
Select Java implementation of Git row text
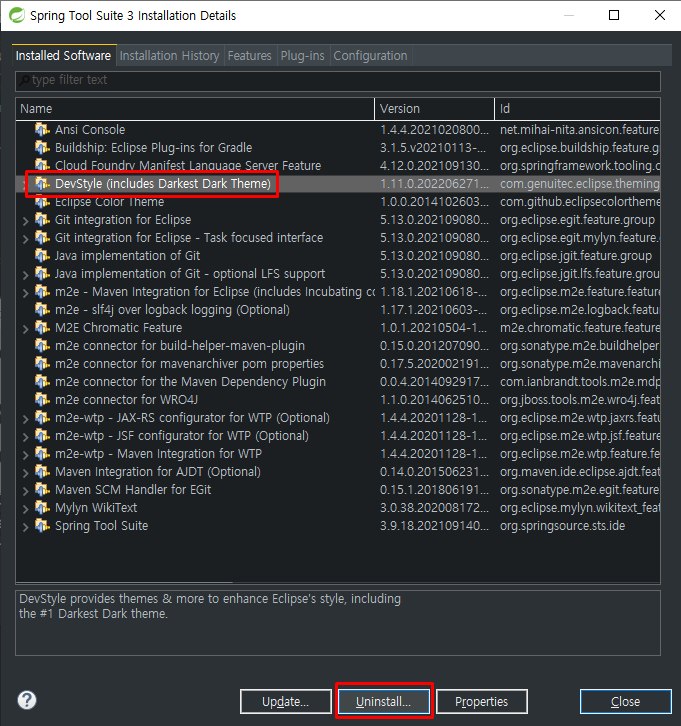(127, 256)
